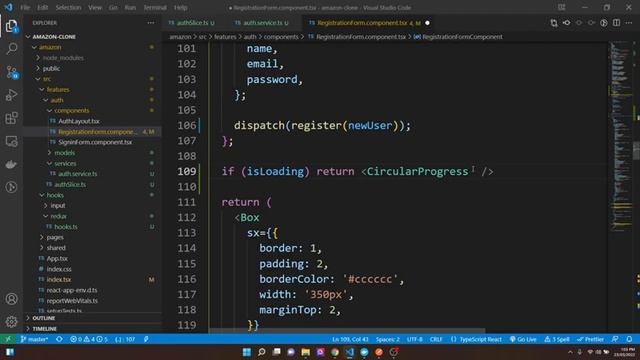
Task: Open the Run and Debug view
Action: click(11, 95)
